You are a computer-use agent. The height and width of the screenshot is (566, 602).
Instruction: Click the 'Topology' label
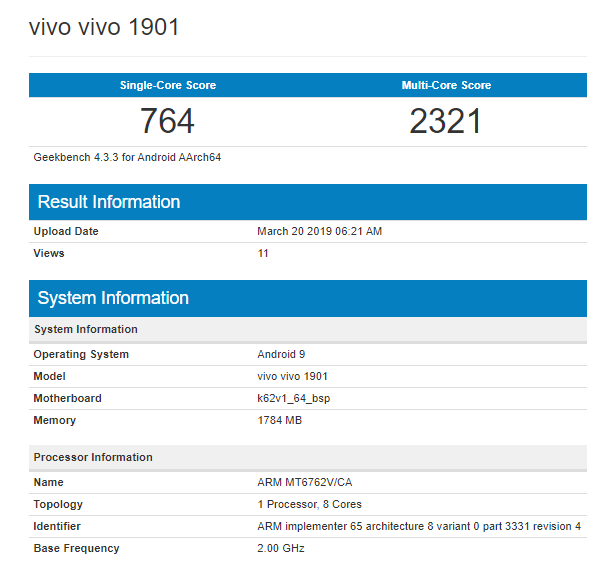coord(58,505)
